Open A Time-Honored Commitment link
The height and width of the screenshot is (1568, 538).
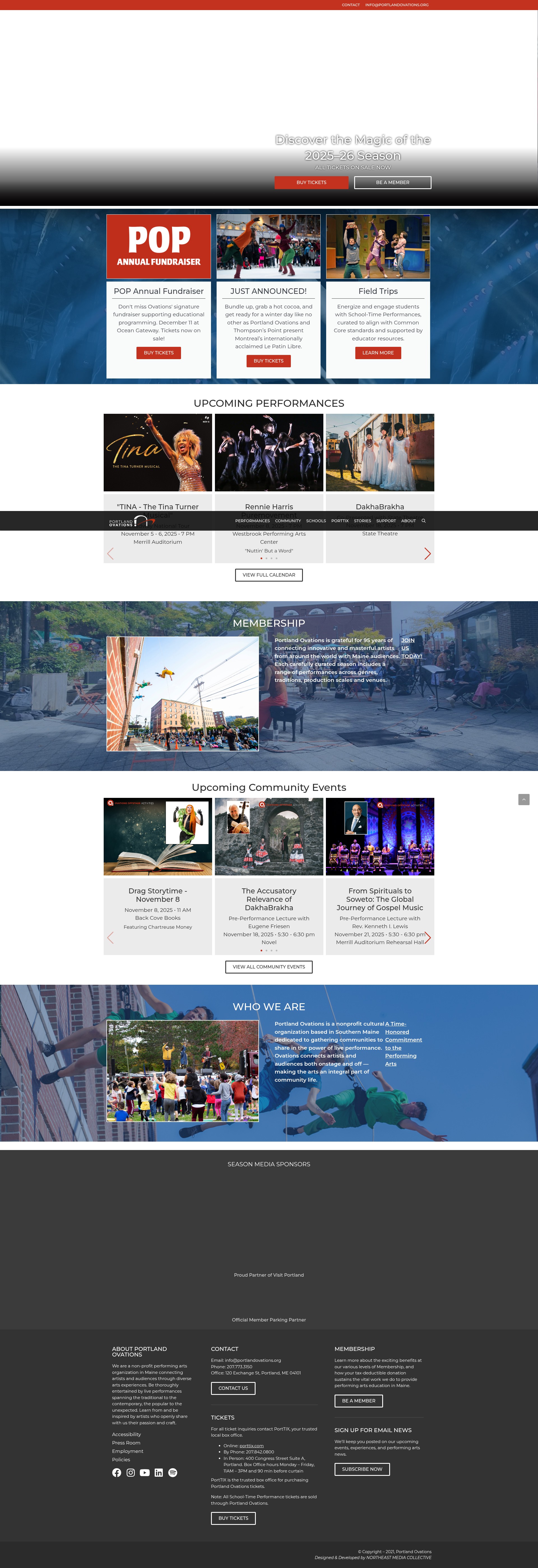click(x=403, y=1044)
